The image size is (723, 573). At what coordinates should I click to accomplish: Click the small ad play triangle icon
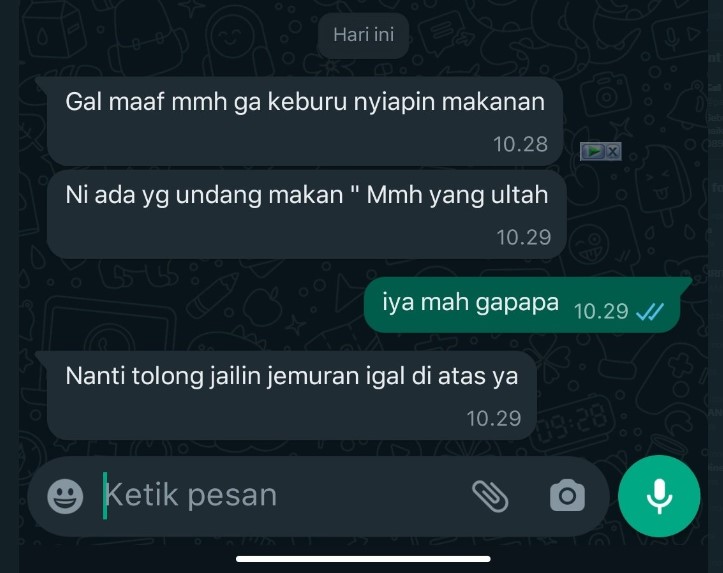tap(593, 151)
